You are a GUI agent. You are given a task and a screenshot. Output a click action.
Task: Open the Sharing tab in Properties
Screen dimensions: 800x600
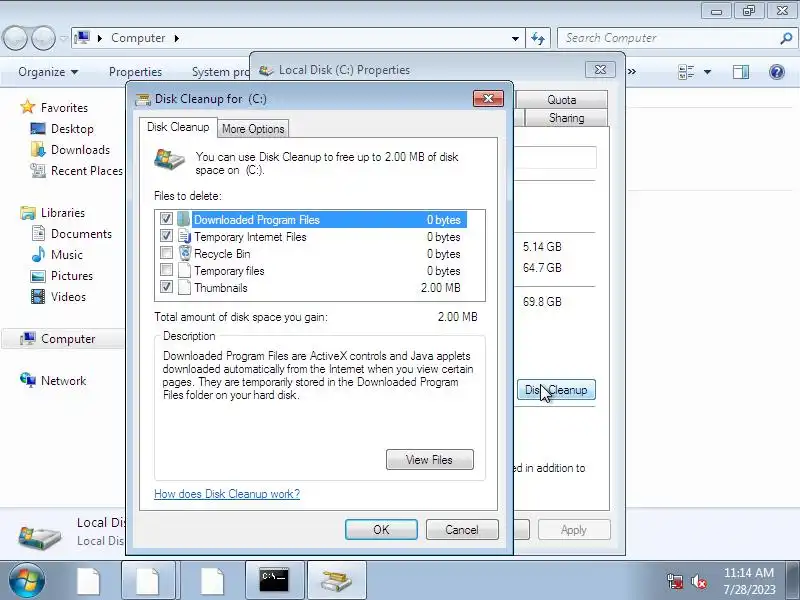[x=566, y=118]
